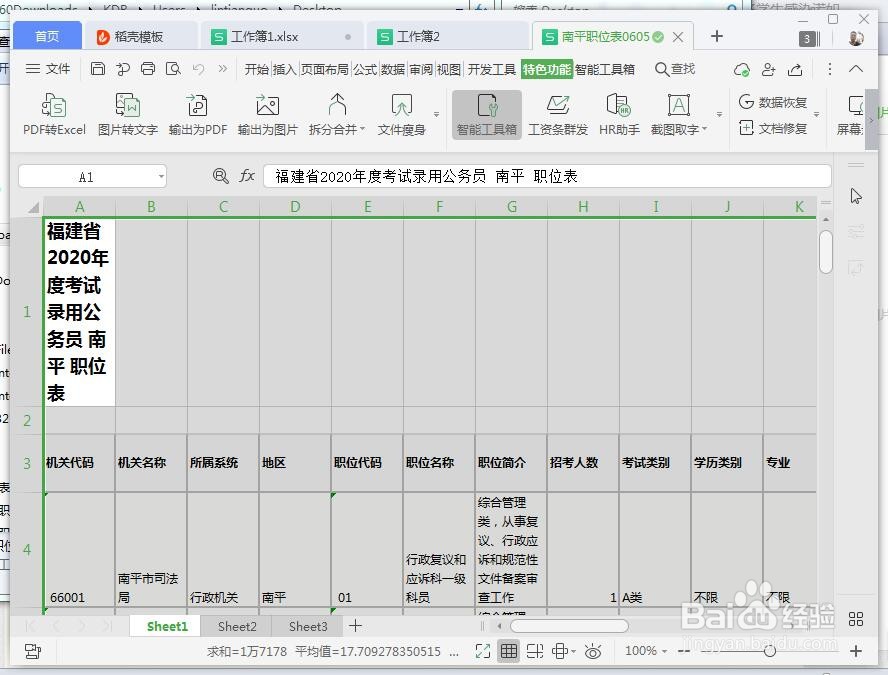888x675 pixels.
Task: Click the horizontal scrollbar thumb
Action: pos(569,626)
